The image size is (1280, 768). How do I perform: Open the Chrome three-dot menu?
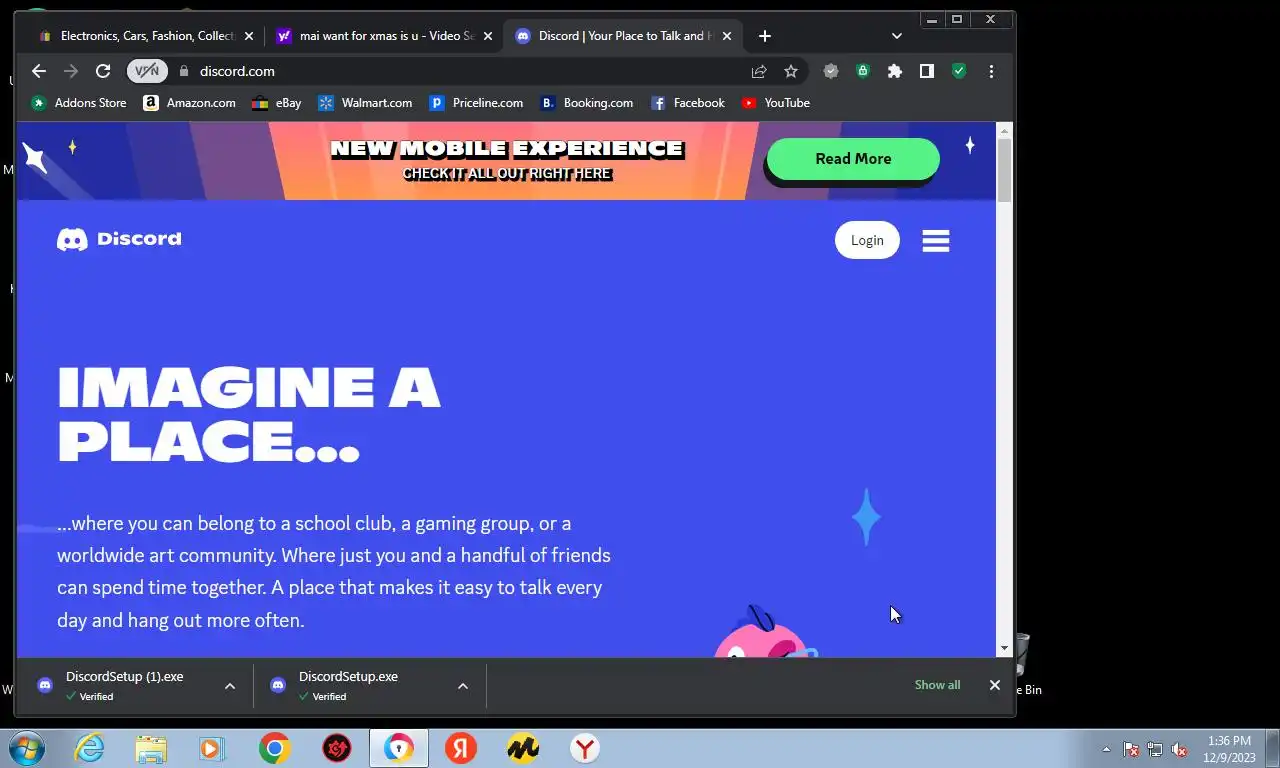coord(991,71)
